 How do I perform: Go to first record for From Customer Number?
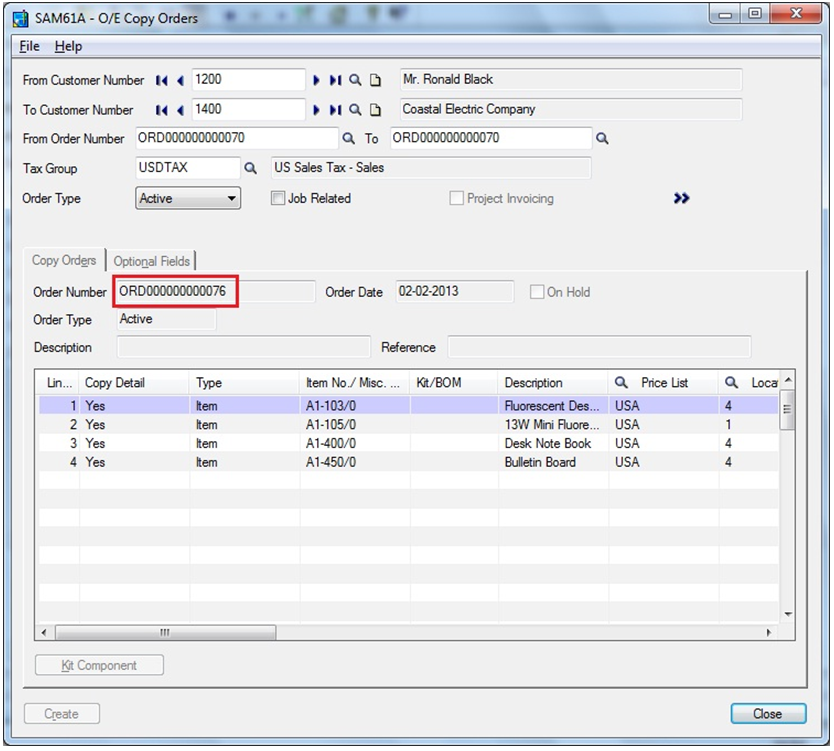coord(162,80)
